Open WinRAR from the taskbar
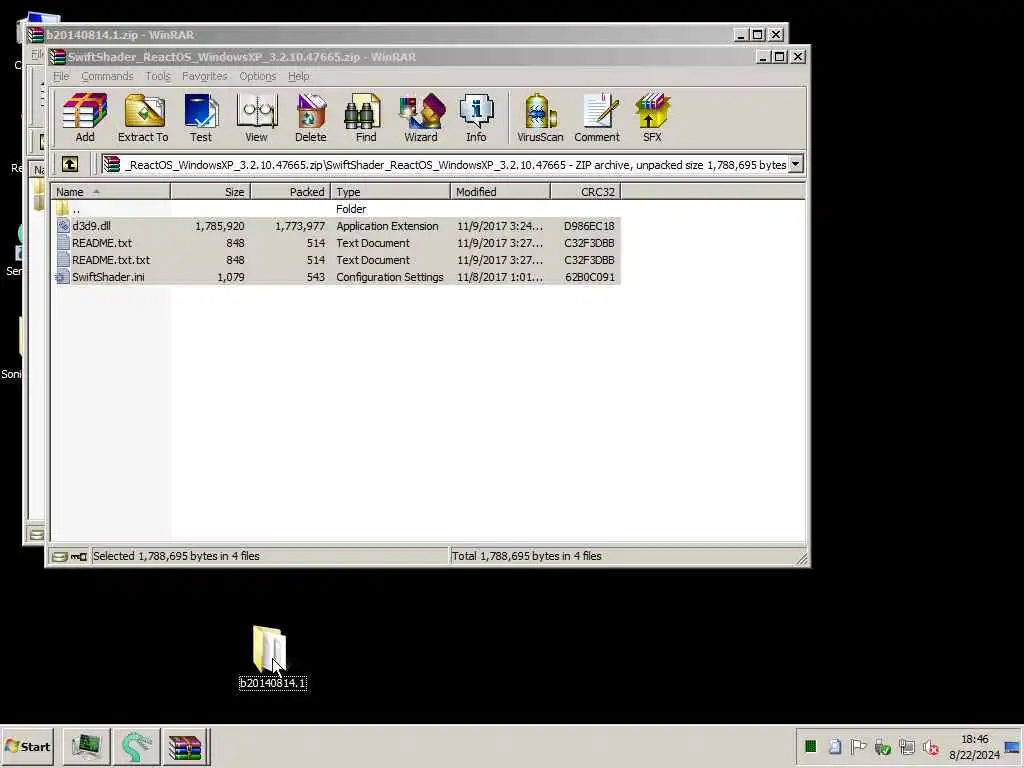Image resolution: width=1024 pixels, height=768 pixels. [185, 746]
